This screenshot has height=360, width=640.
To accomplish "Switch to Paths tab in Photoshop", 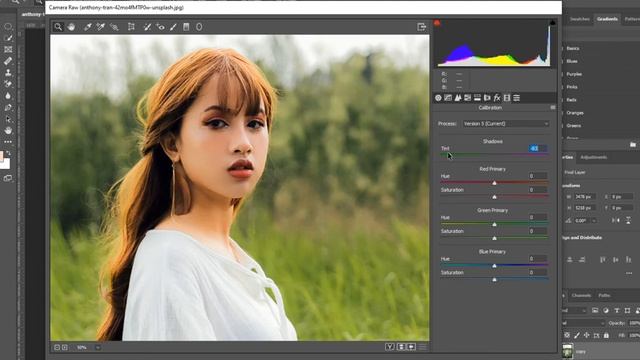I will (x=604, y=295).
